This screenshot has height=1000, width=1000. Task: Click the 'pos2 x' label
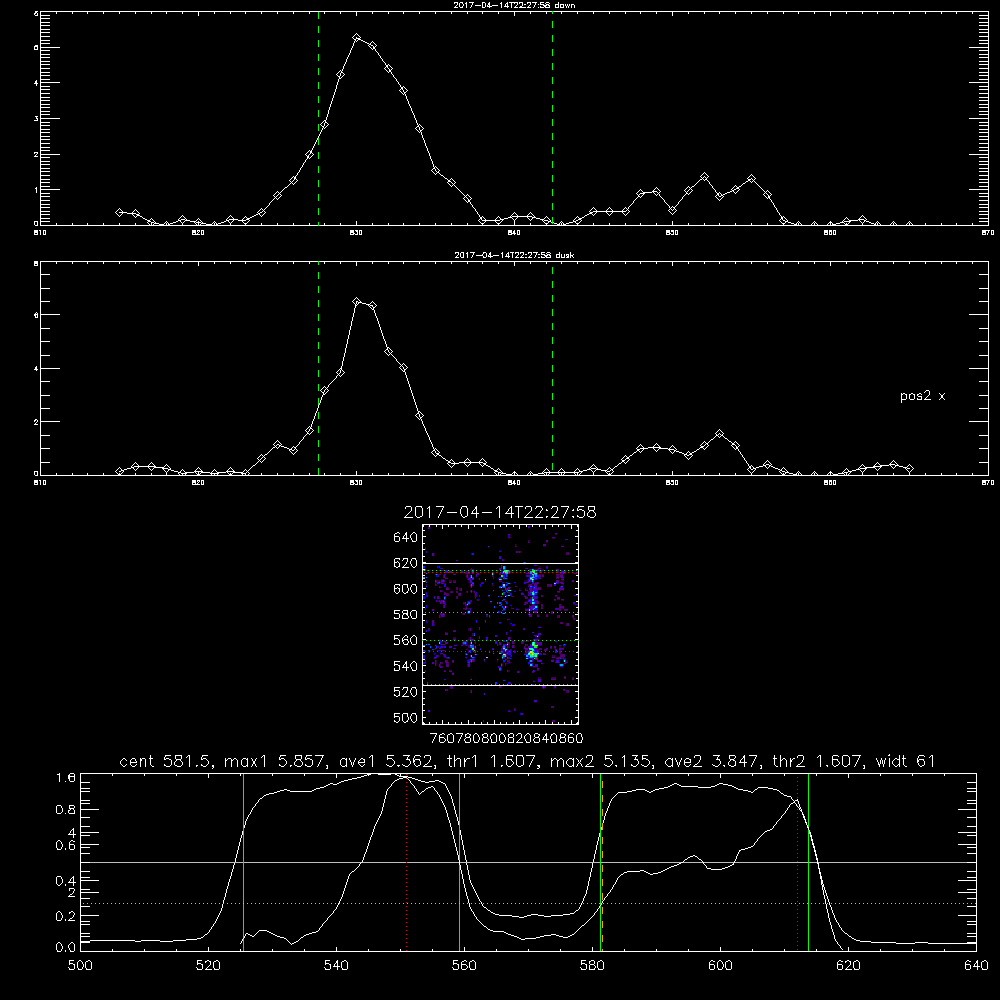click(922, 396)
